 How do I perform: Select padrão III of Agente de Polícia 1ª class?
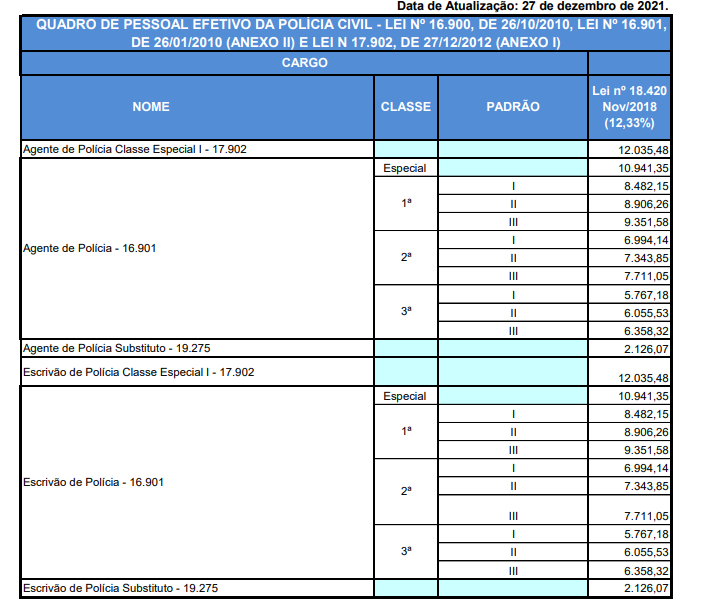pyautogui.click(x=513, y=222)
